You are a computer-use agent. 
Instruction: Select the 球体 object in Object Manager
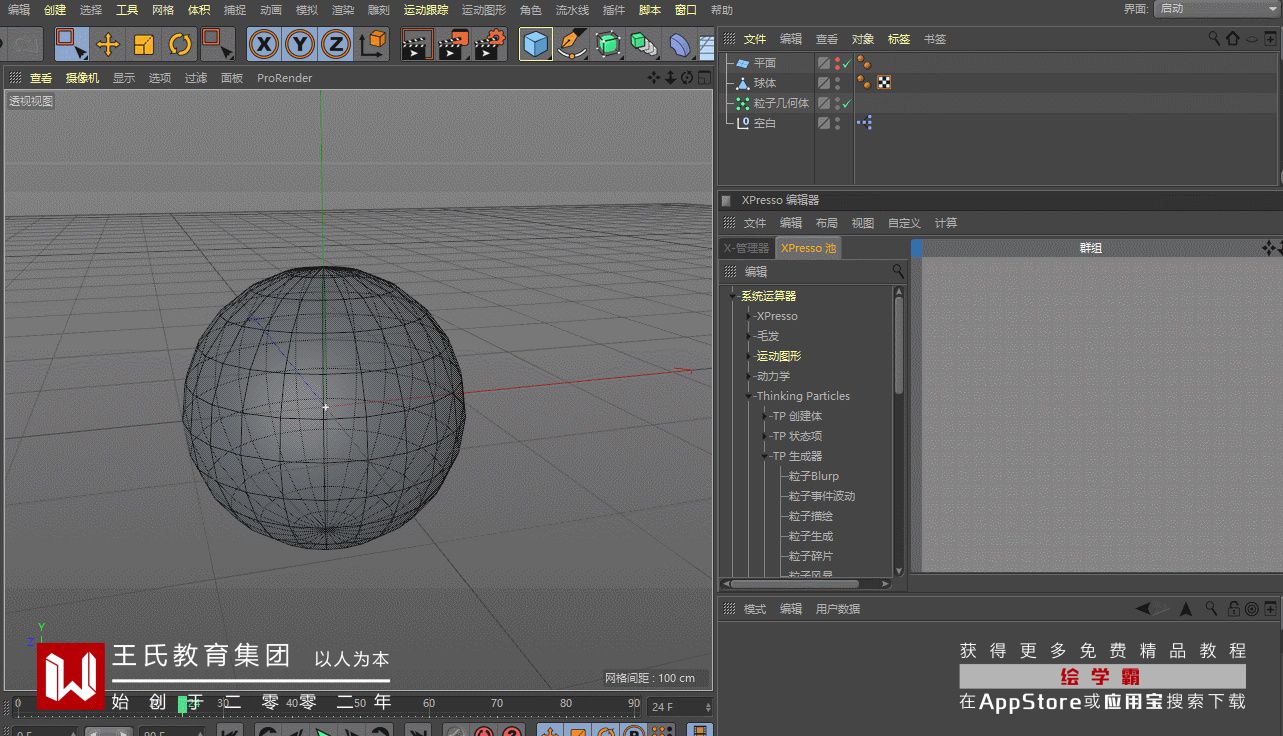[x=765, y=83]
